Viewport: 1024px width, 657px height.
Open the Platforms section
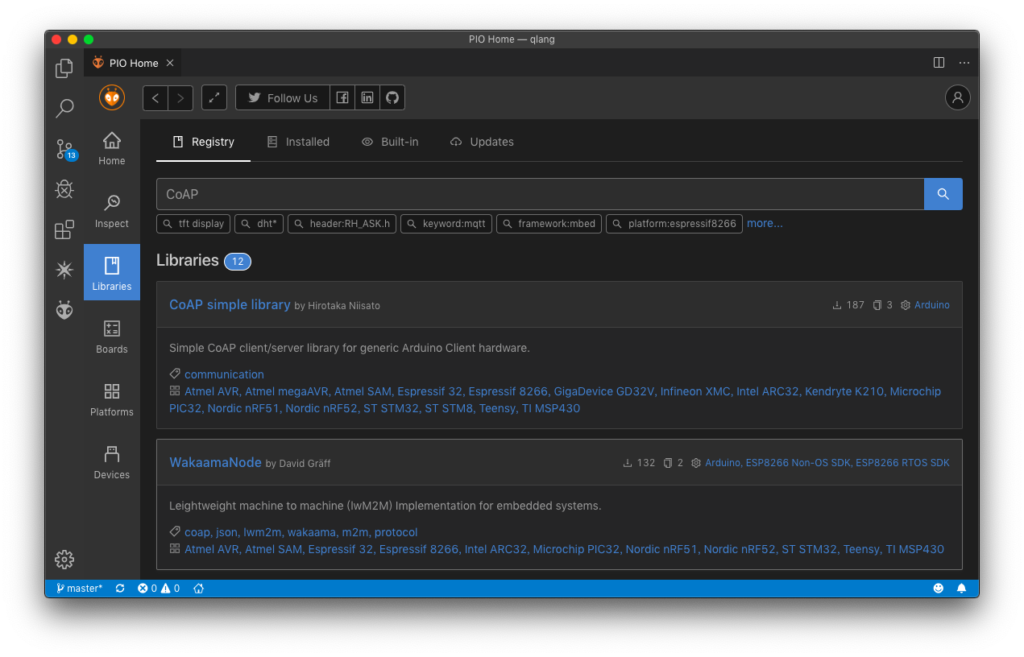pyautogui.click(x=112, y=400)
